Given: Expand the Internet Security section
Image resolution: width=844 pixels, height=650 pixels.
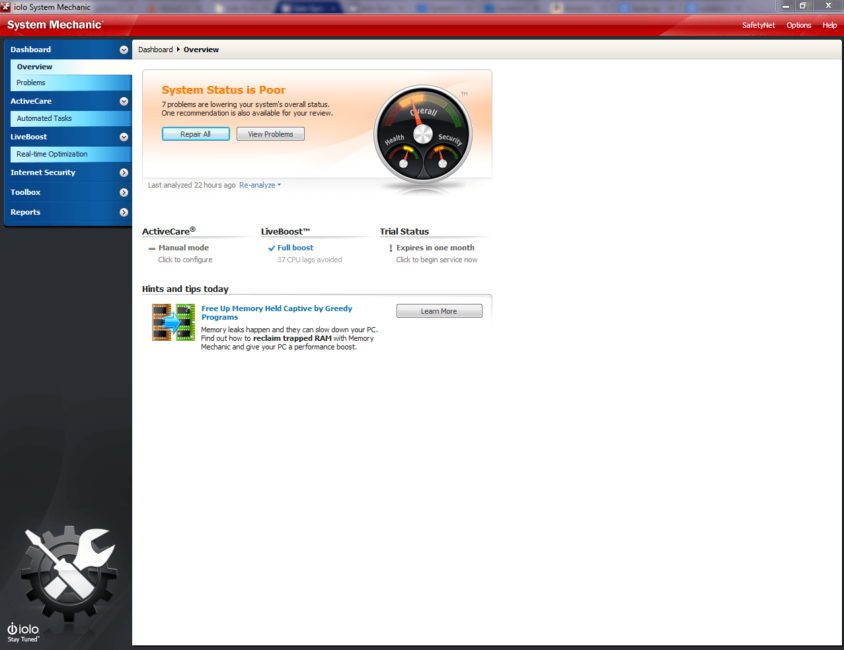Looking at the screenshot, I should click(x=123, y=173).
